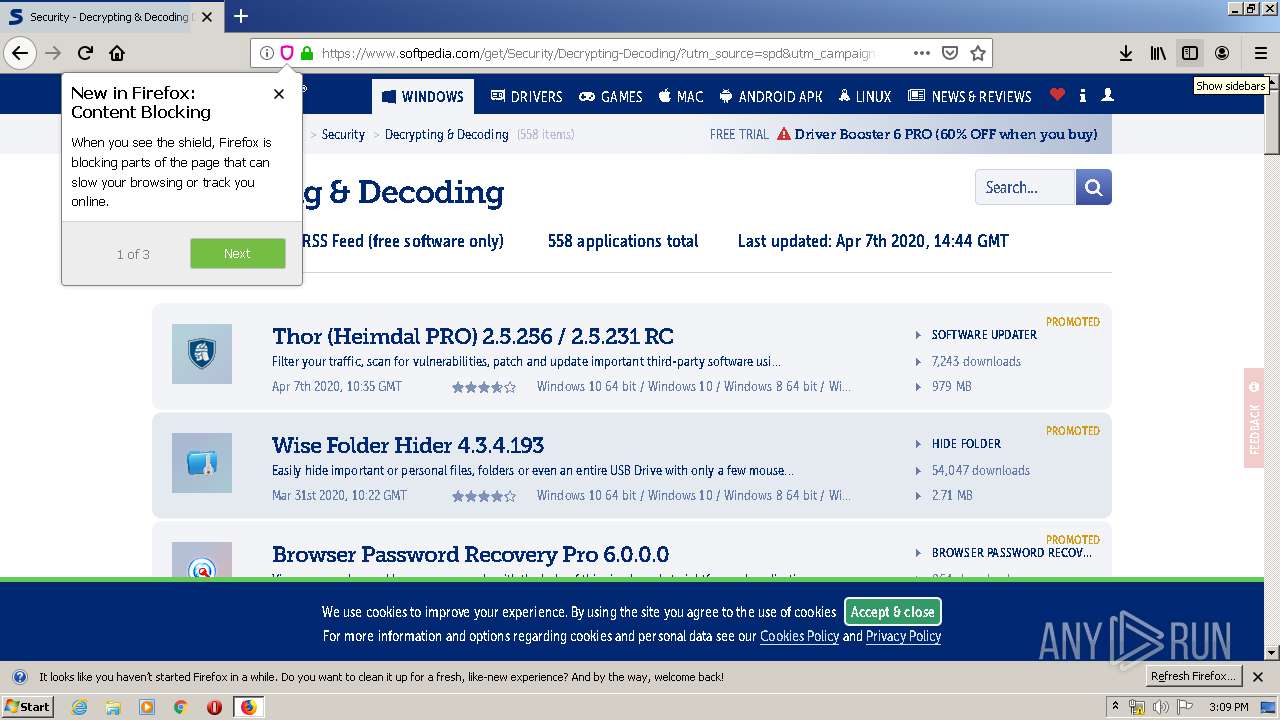Open Browser Password Recovery Pro page

[471, 554]
